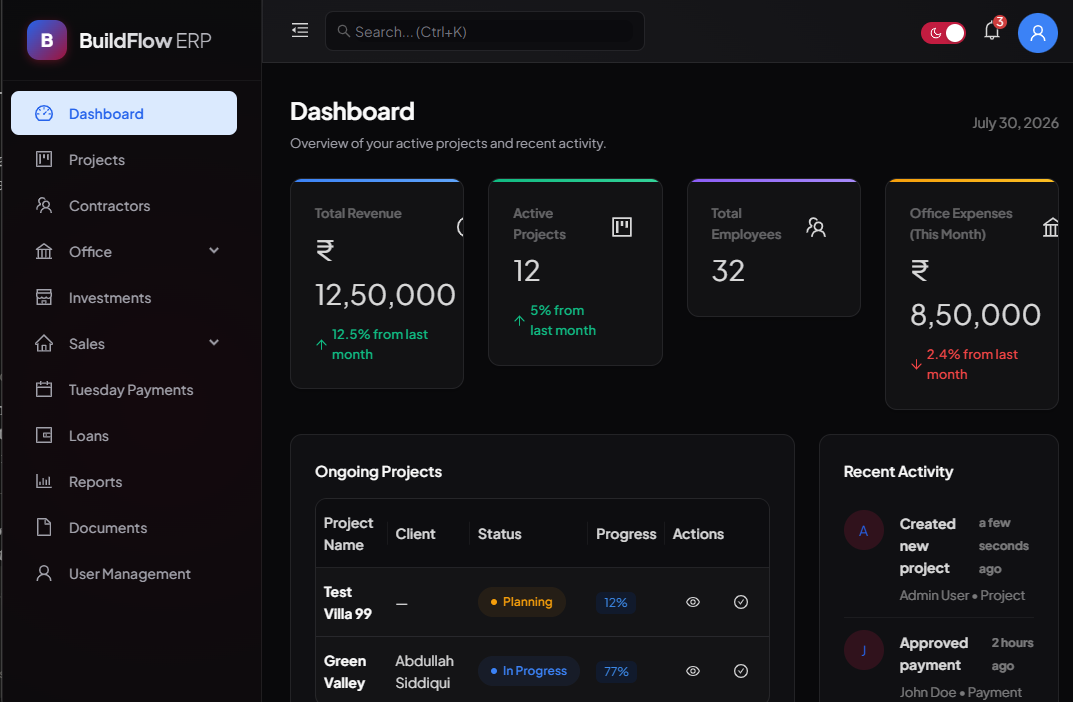Click the 77% progress indicator
The width and height of the screenshot is (1073, 702).
(x=616, y=672)
